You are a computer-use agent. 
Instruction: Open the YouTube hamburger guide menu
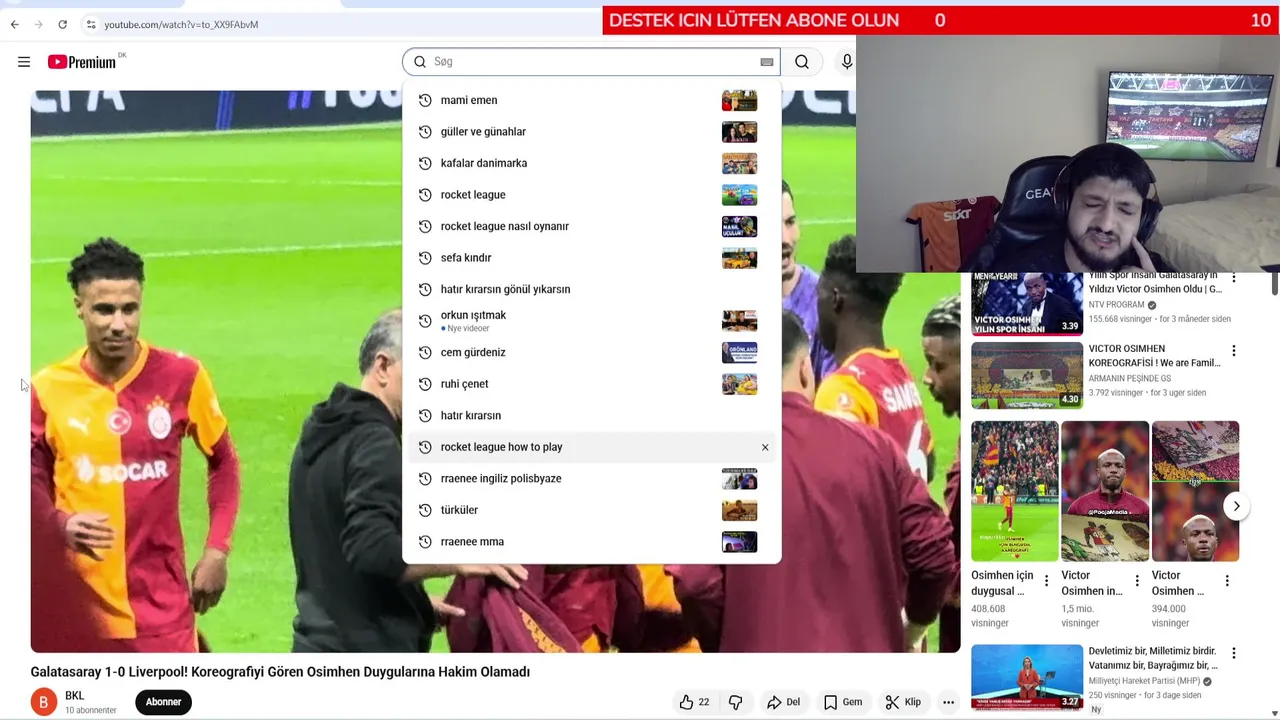24,62
